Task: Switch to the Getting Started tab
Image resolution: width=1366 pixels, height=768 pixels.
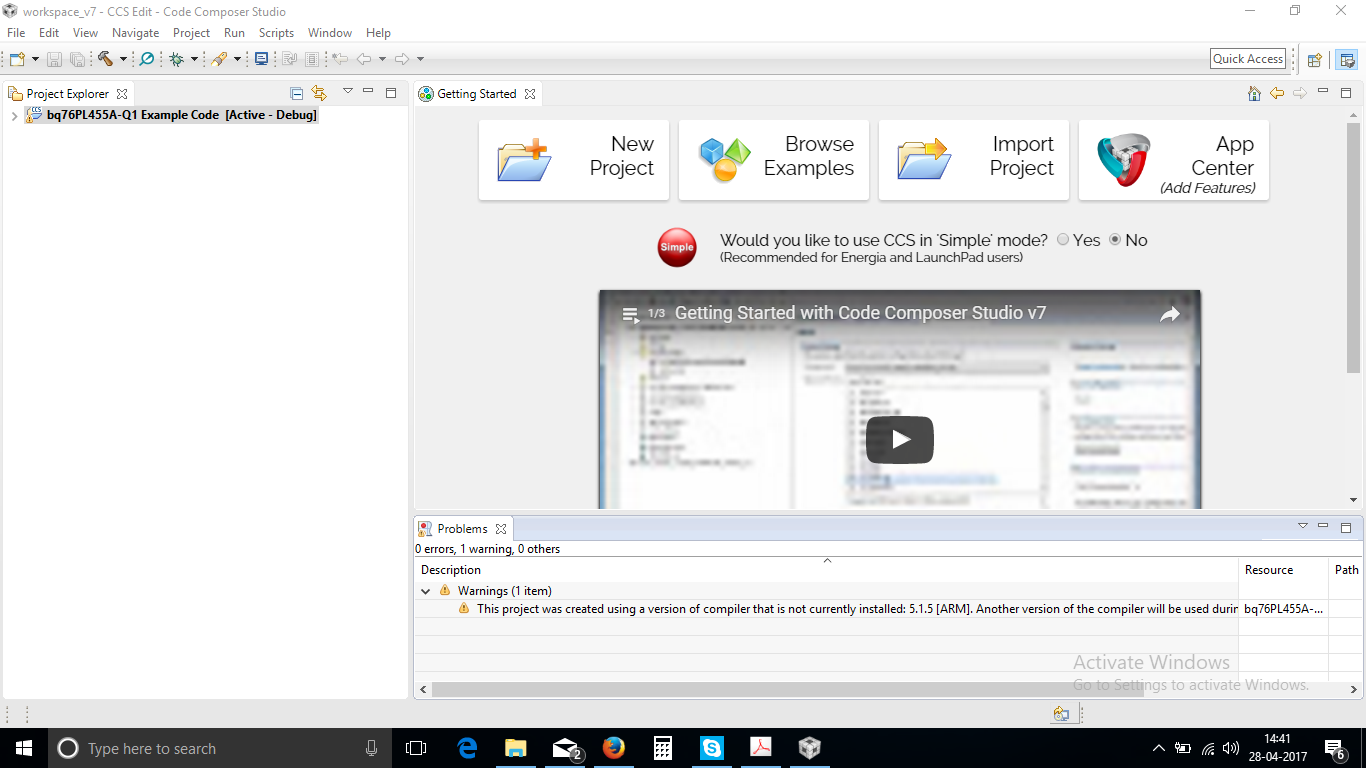Action: [477, 94]
